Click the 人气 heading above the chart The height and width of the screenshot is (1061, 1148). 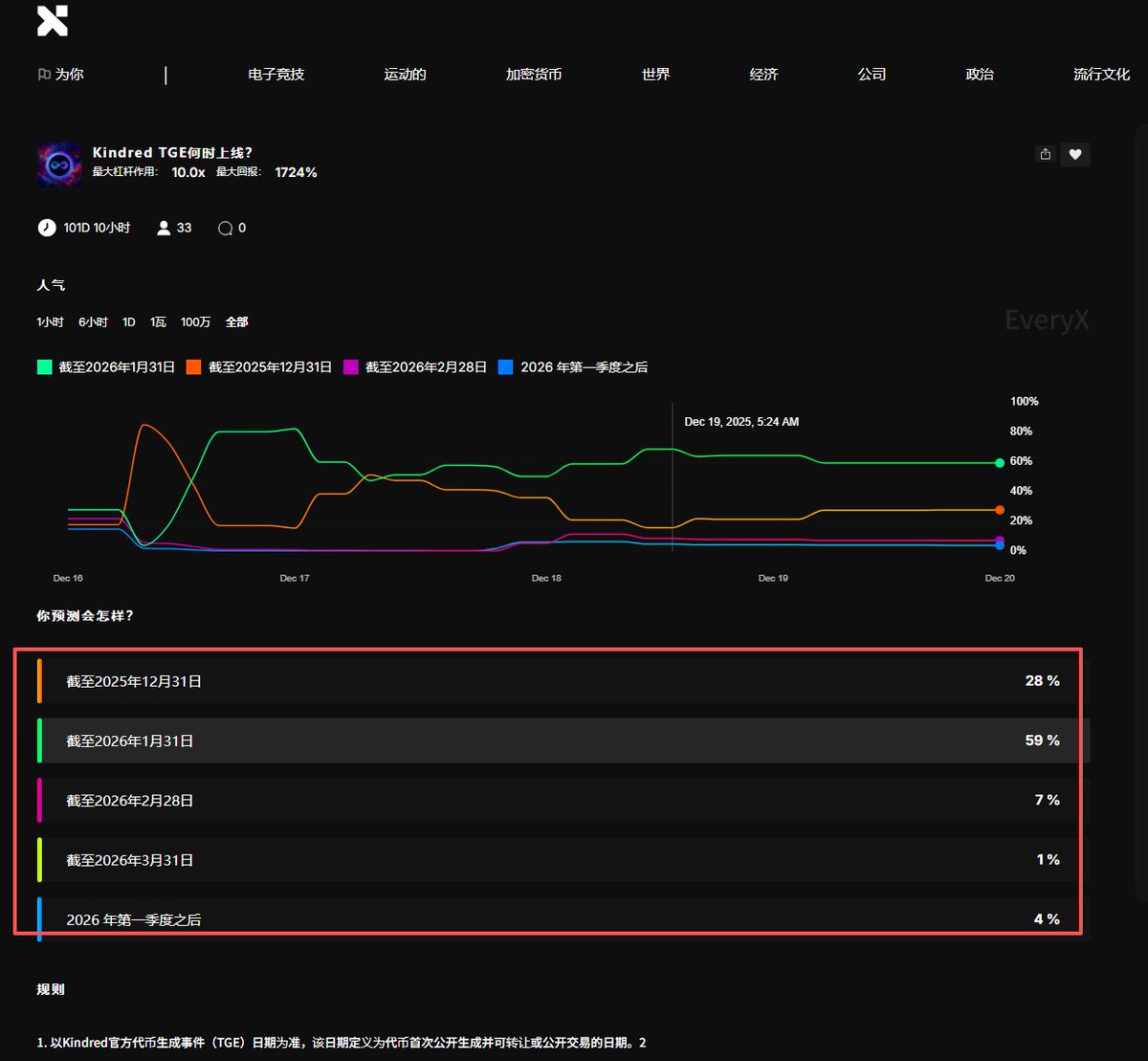51,285
